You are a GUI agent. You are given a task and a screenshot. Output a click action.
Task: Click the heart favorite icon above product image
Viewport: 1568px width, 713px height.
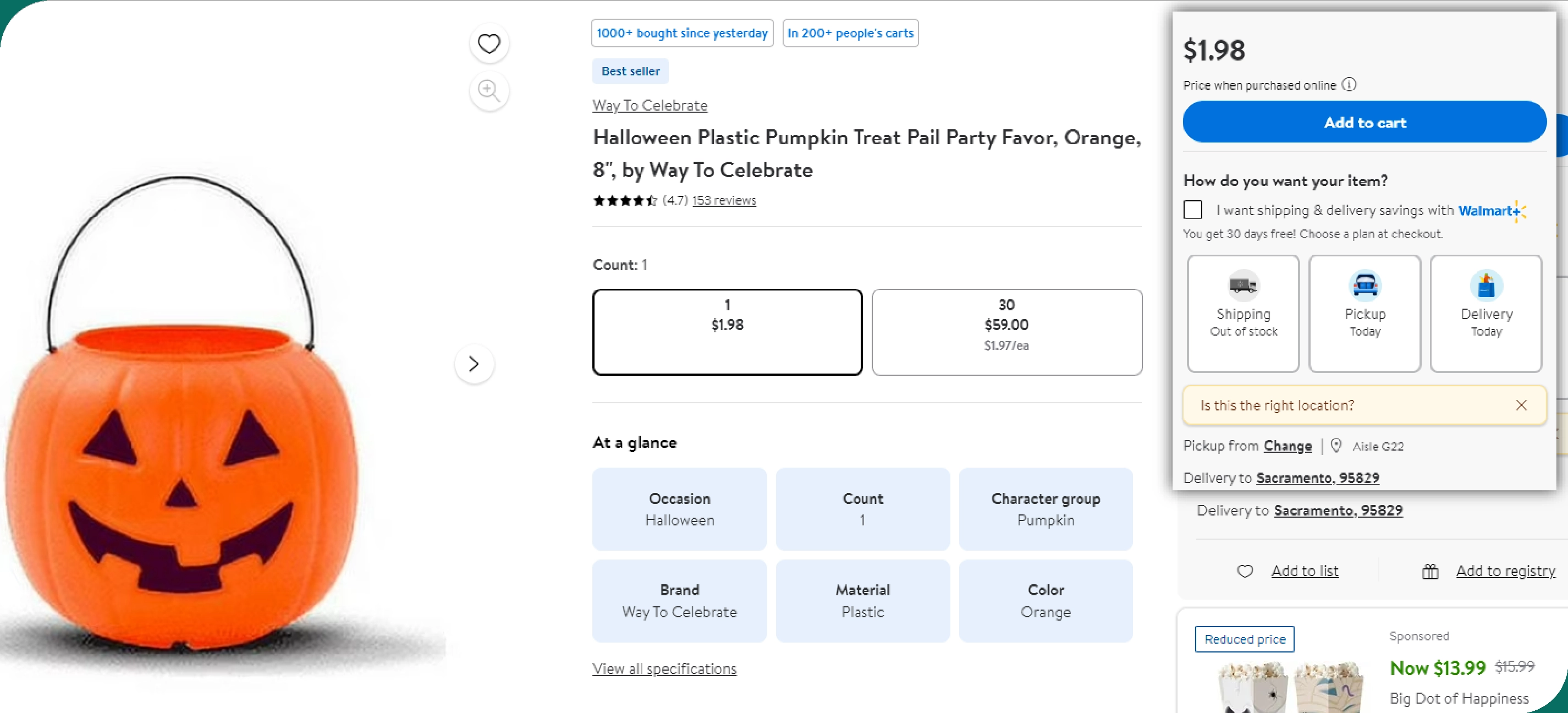(489, 42)
